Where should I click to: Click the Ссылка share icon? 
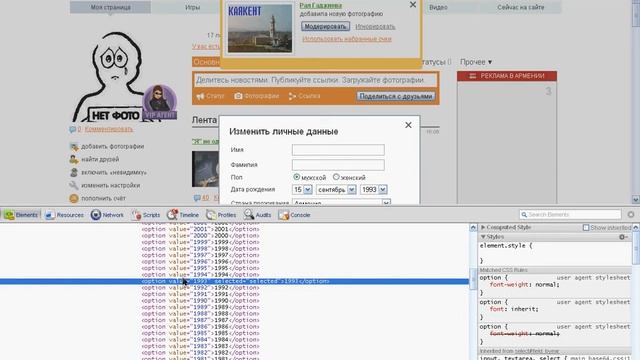(292, 96)
